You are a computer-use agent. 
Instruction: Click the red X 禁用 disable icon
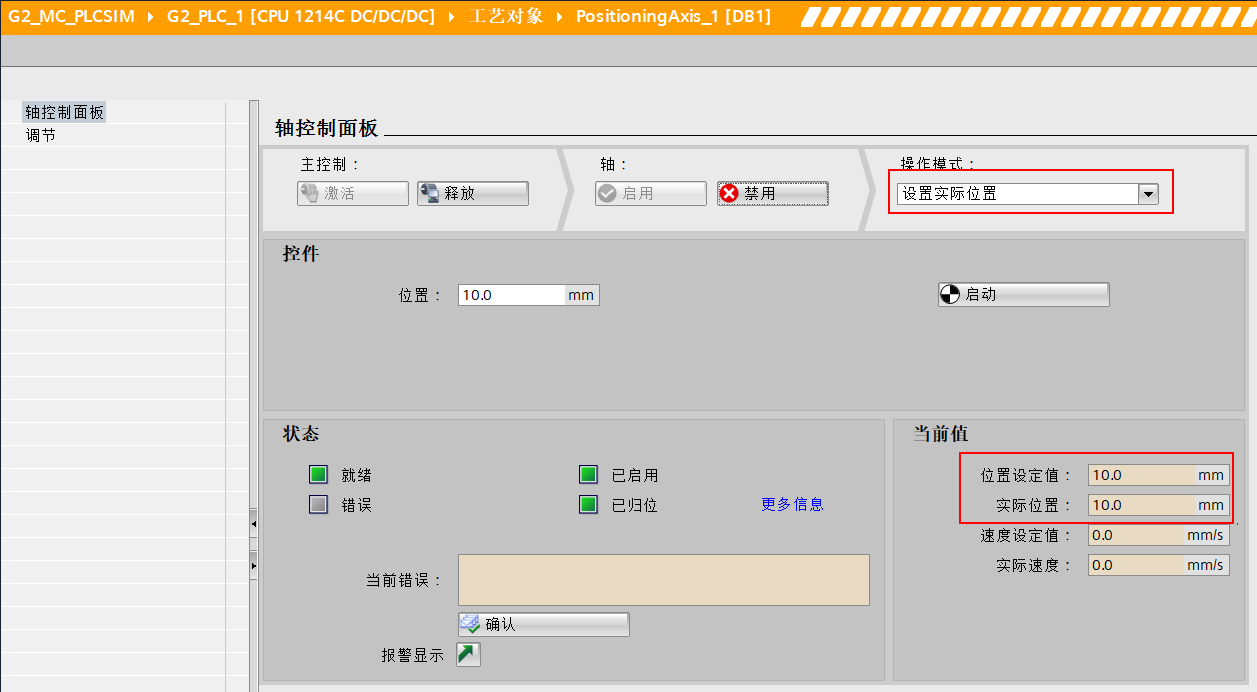pos(729,192)
